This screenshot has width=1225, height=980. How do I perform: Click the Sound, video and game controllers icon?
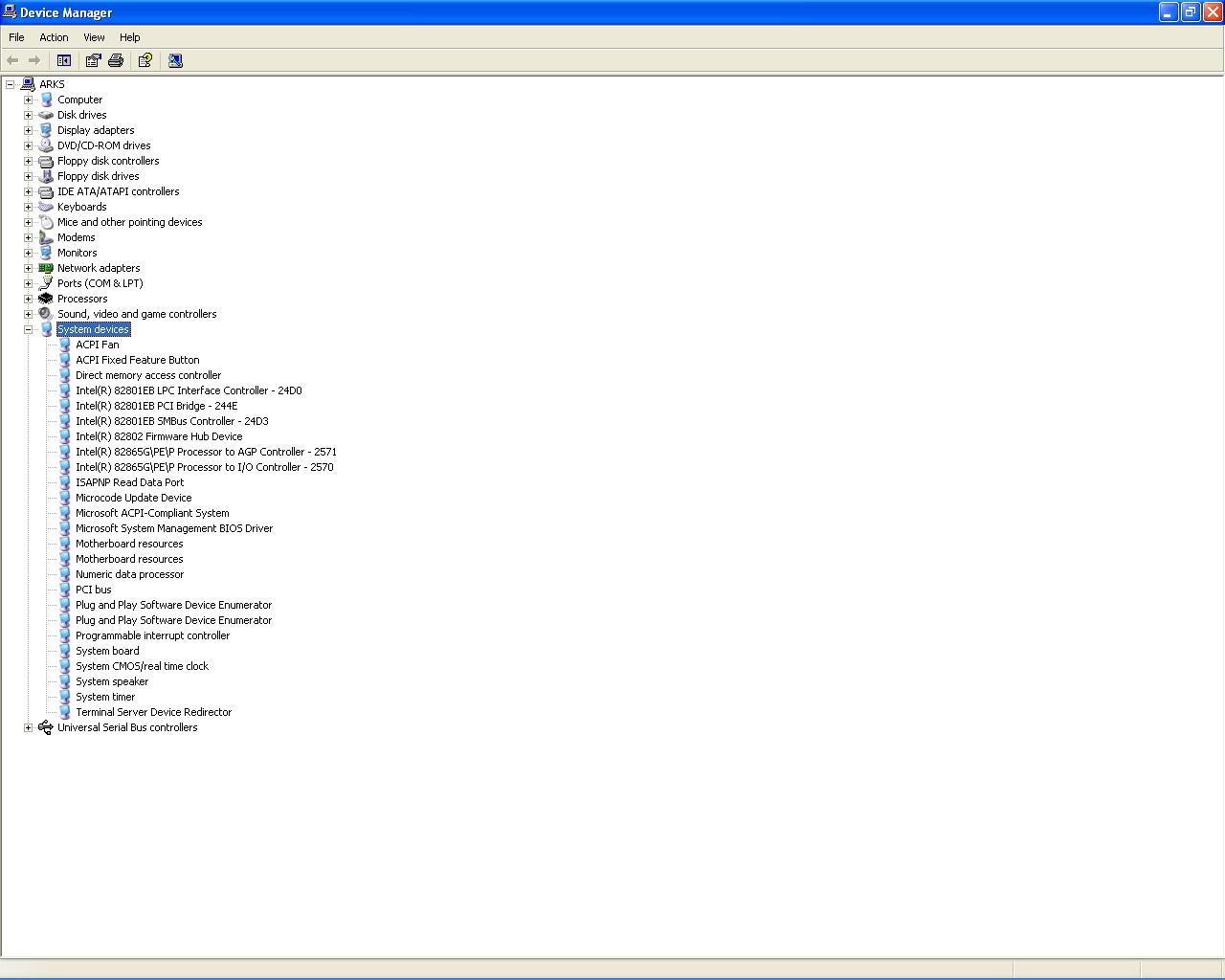46,314
